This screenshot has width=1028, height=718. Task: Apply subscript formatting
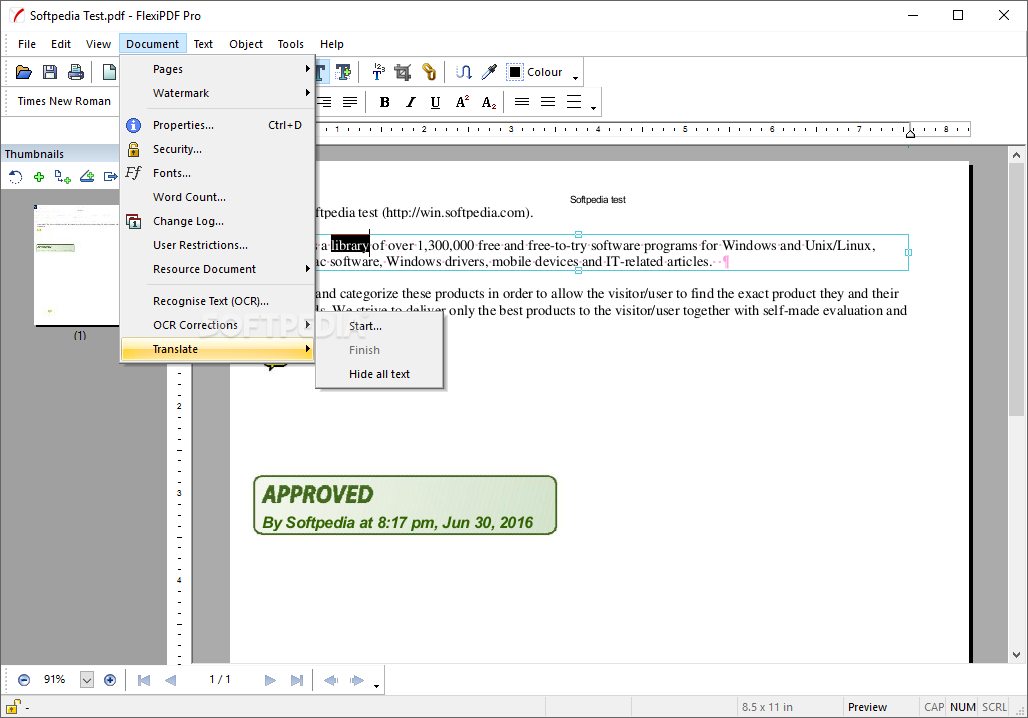[489, 102]
